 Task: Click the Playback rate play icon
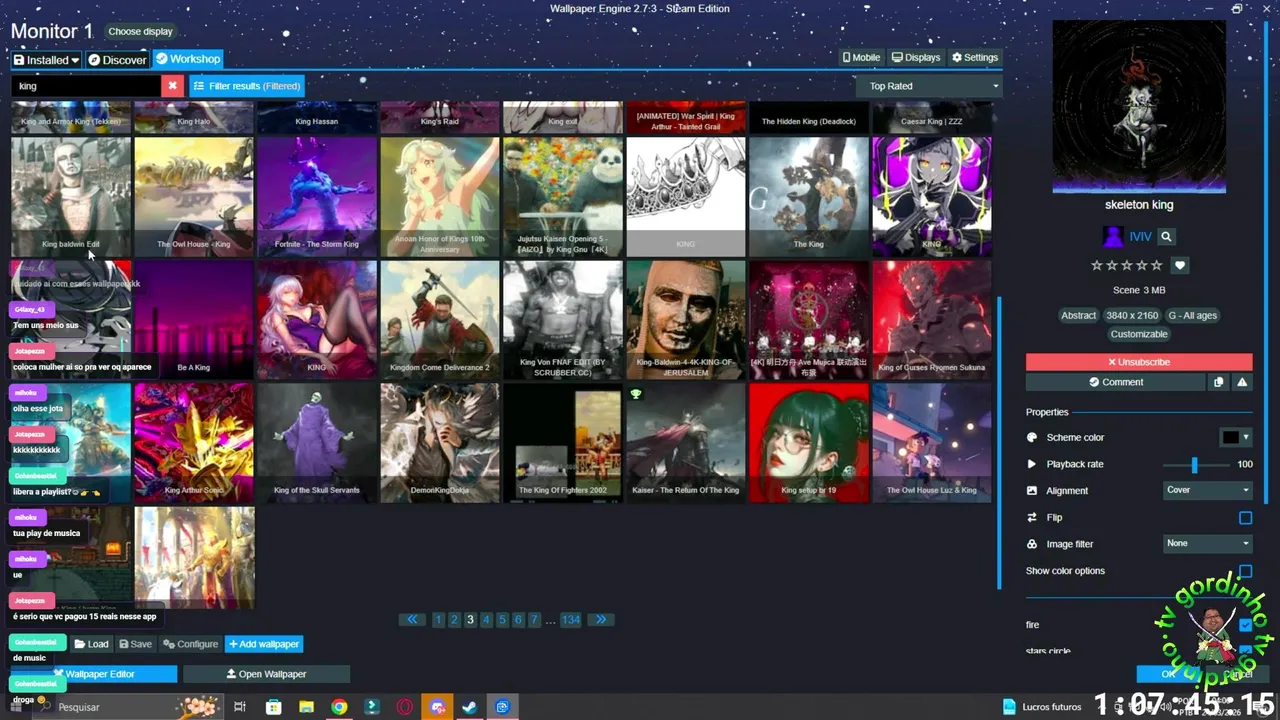1032,464
